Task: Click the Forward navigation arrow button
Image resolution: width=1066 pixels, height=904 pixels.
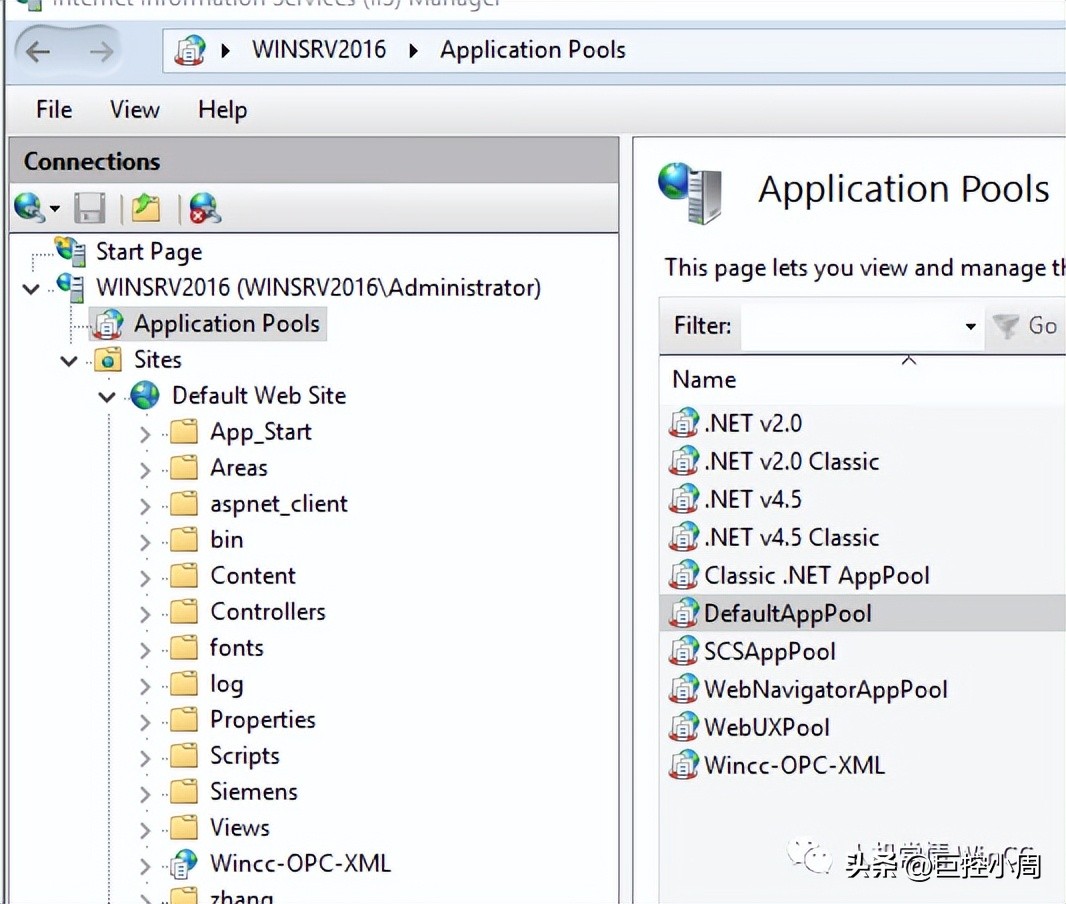Action: click(101, 51)
